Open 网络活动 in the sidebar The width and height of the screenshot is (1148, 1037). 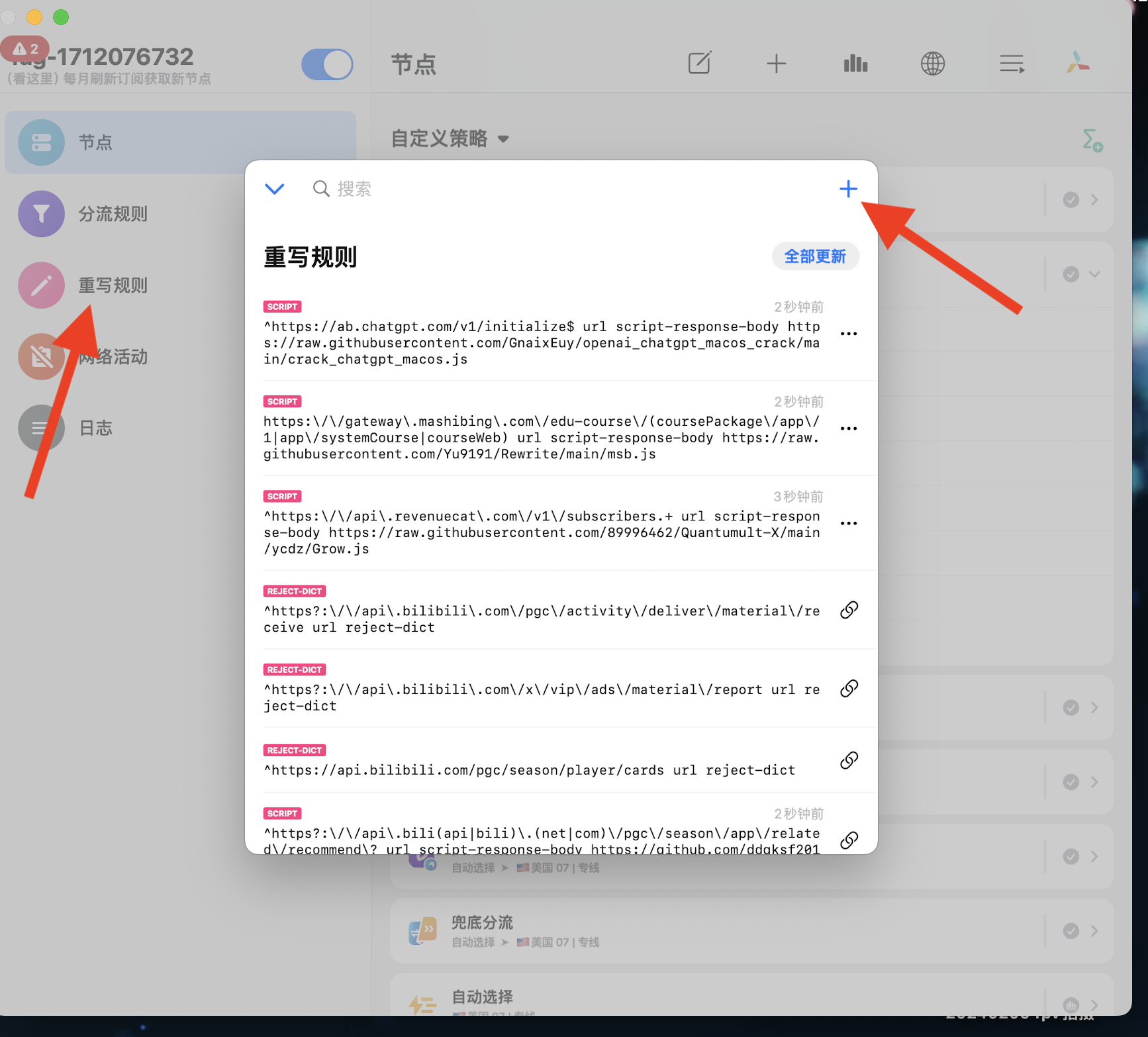point(113,357)
